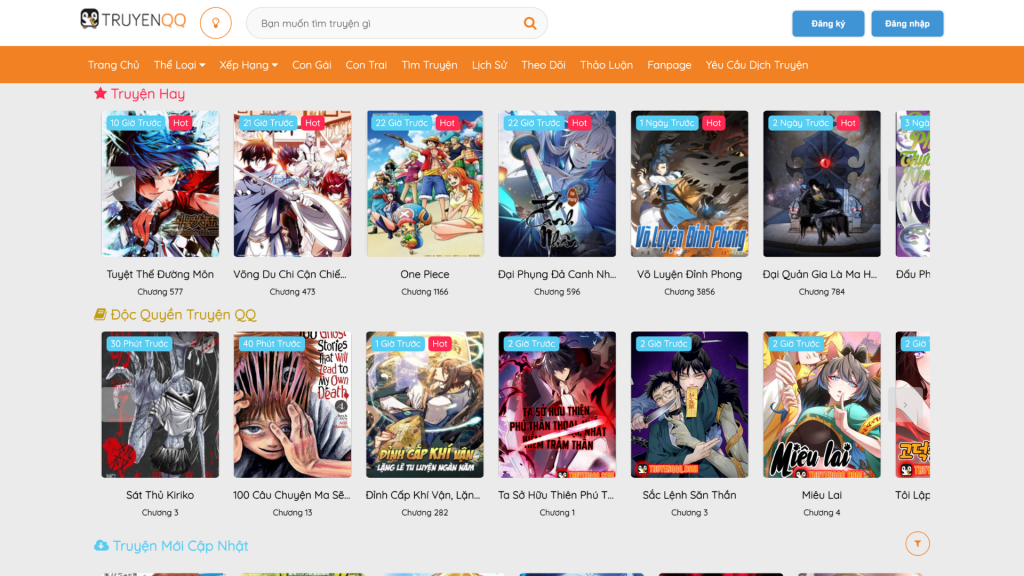This screenshot has height=576, width=1024.
Task: Expand the Thể Loại dropdown menu
Action: click(179, 65)
